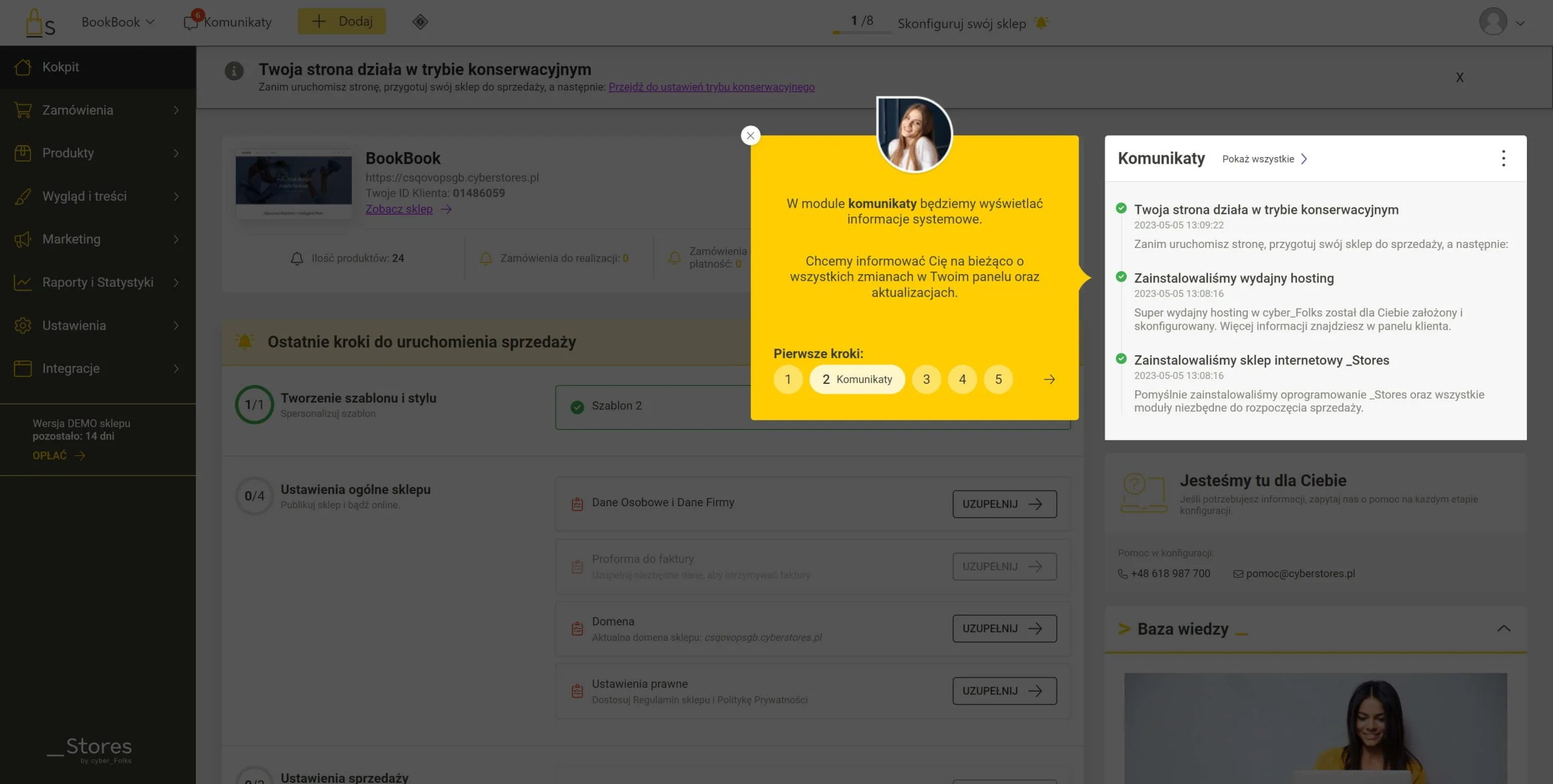The image size is (1553, 784).
Task: Click clipboard icon for Ustawienia prawne row
Action: [577, 691]
